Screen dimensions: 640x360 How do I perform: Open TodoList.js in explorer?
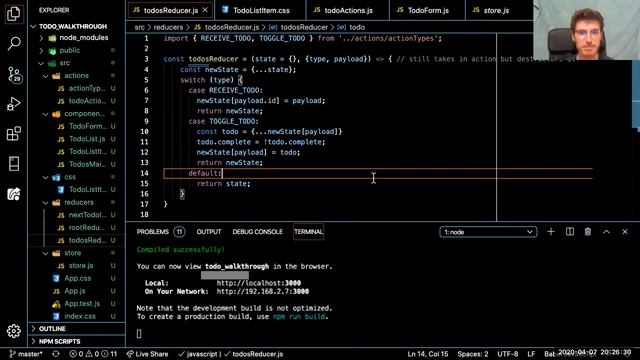77,139
